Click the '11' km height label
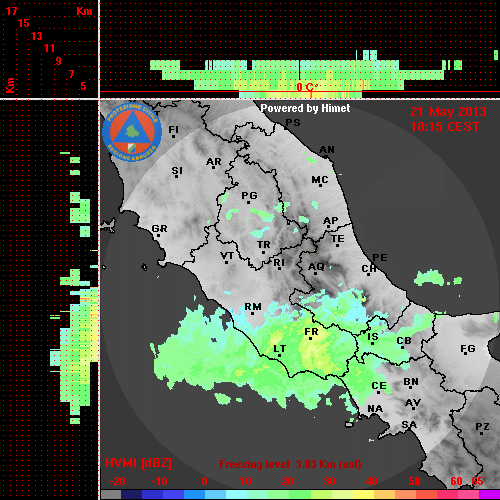The width and height of the screenshot is (500, 500). [49, 48]
